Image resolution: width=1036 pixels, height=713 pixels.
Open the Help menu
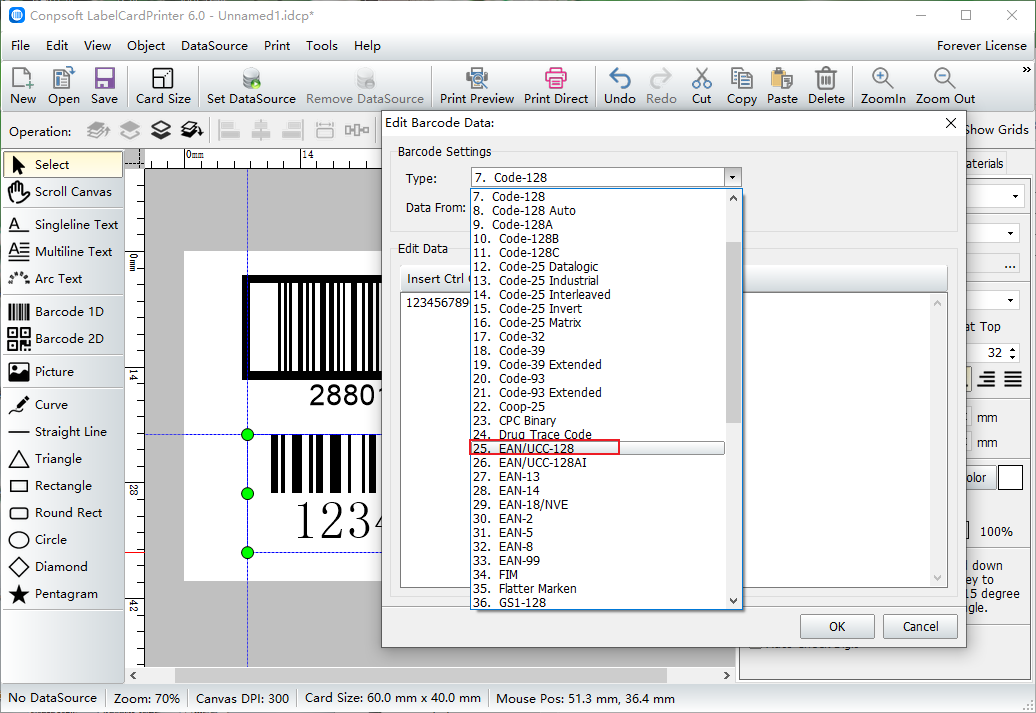pos(367,46)
